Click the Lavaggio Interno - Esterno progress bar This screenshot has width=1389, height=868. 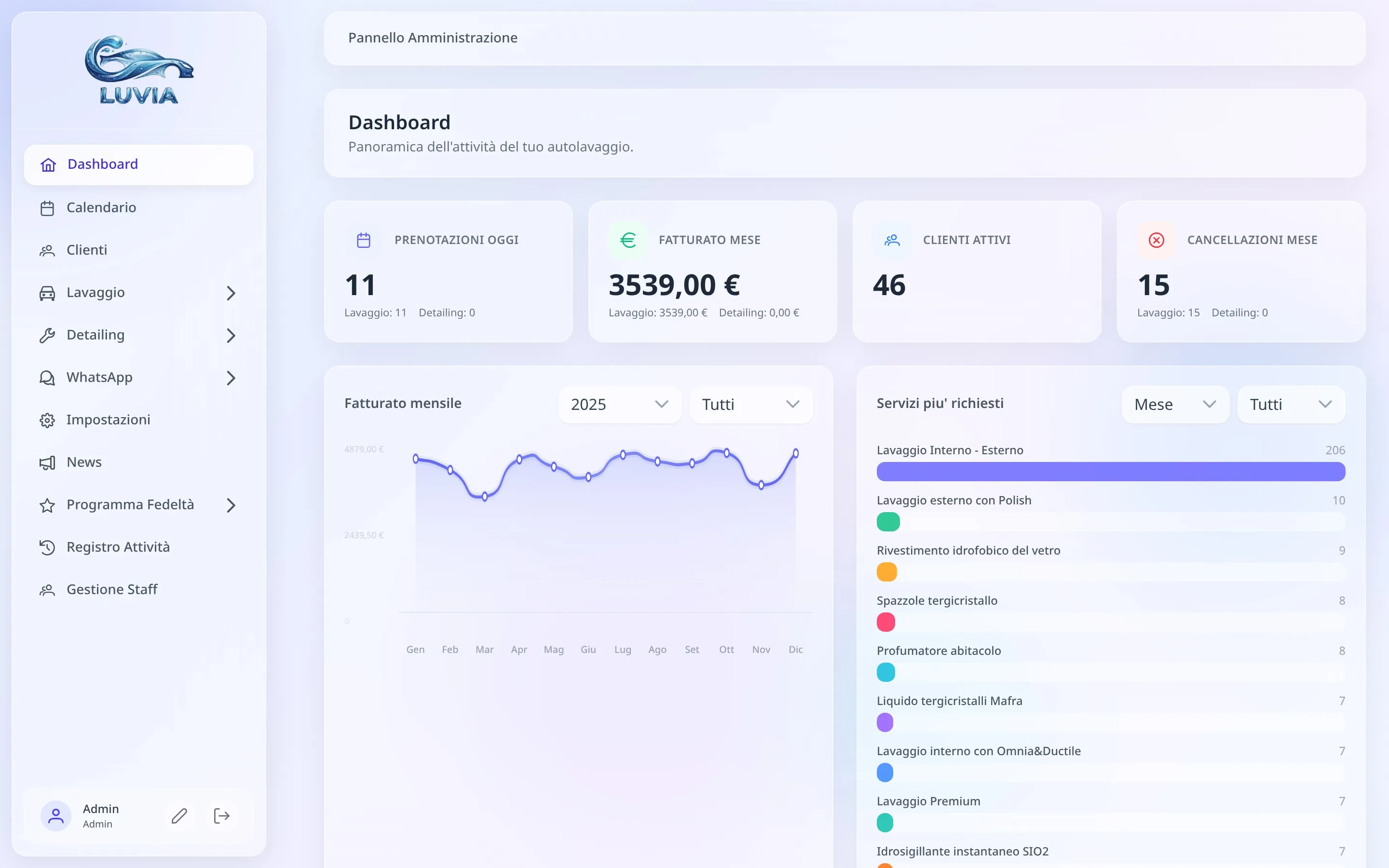(x=1111, y=472)
